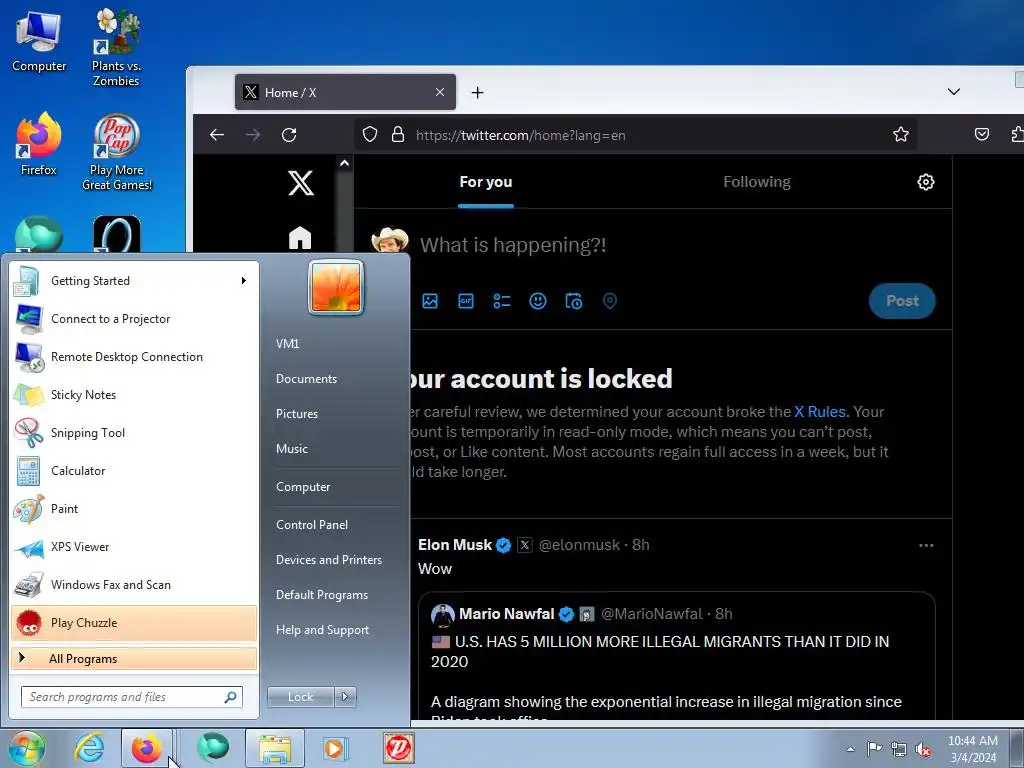The image size is (1024, 768).
Task: Follow the X Rules link
Action: click(820, 411)
